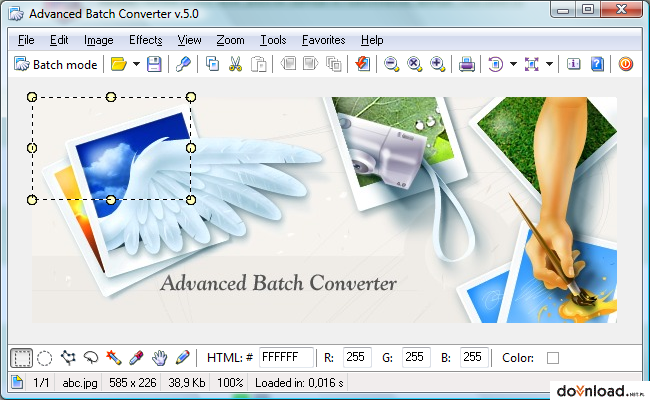Click top-left selection handle
The image size is (650, 400).
click(32, 97)
